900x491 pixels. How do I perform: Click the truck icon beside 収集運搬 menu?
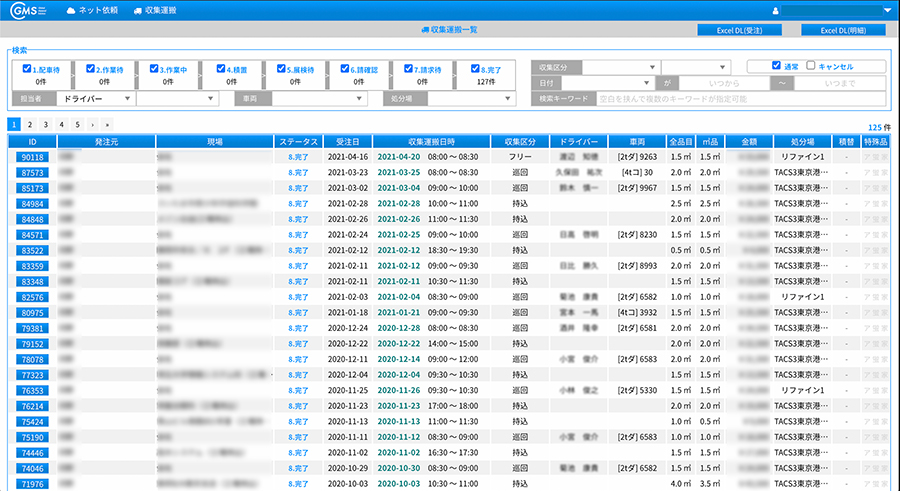[x=138, y=10]
